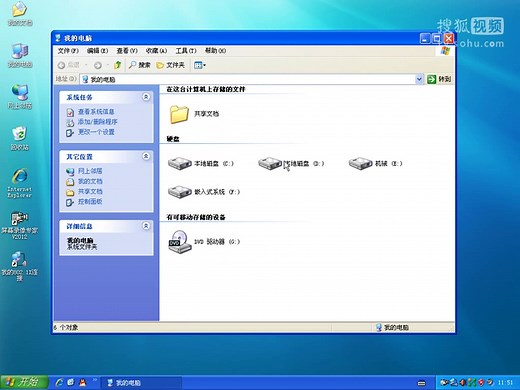
Task: Click the system tray clock
Action: coord(505,382)
